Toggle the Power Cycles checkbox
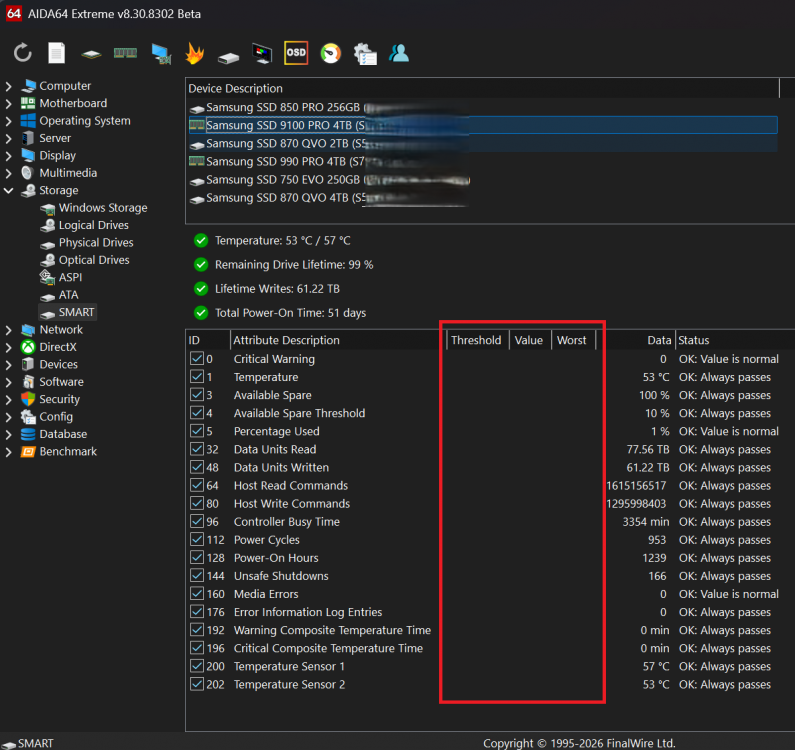 [197, 540]
